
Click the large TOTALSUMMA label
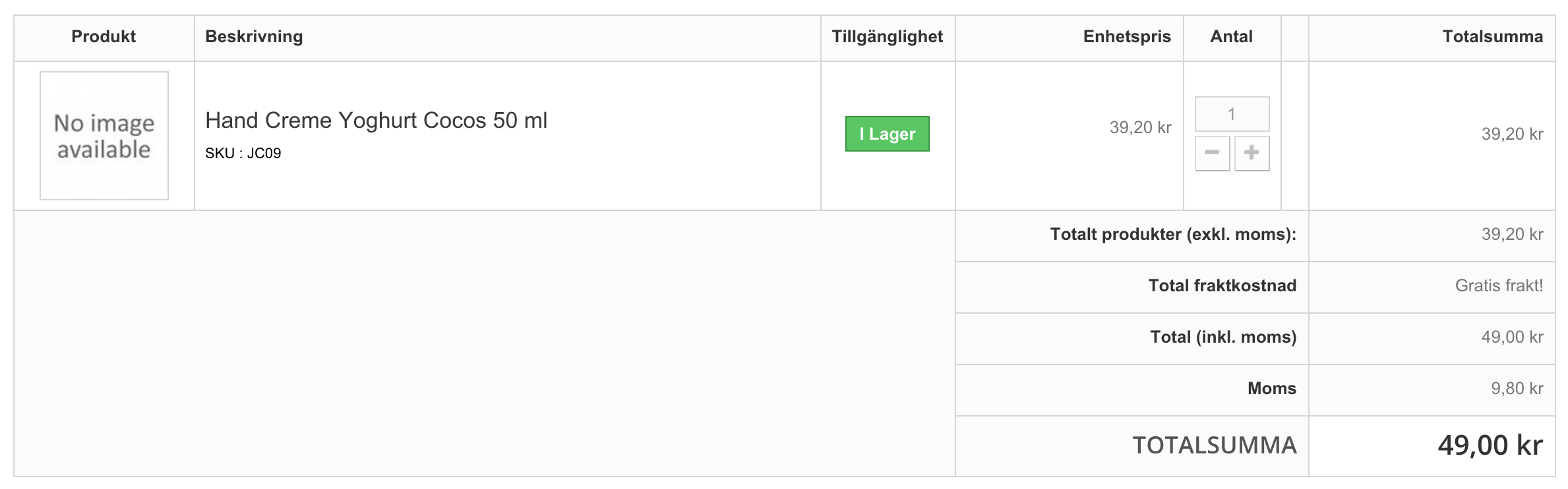coord(1215,446)
